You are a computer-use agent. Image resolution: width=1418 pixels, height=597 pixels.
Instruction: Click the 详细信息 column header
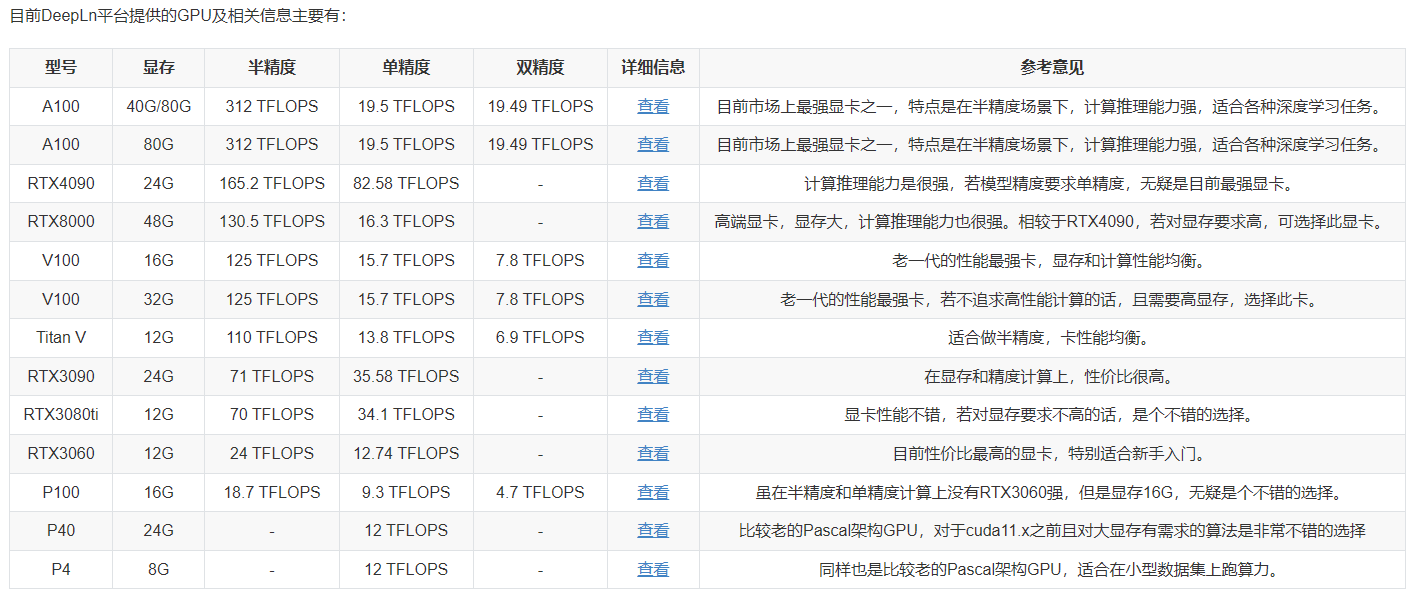tap(653, 68)
